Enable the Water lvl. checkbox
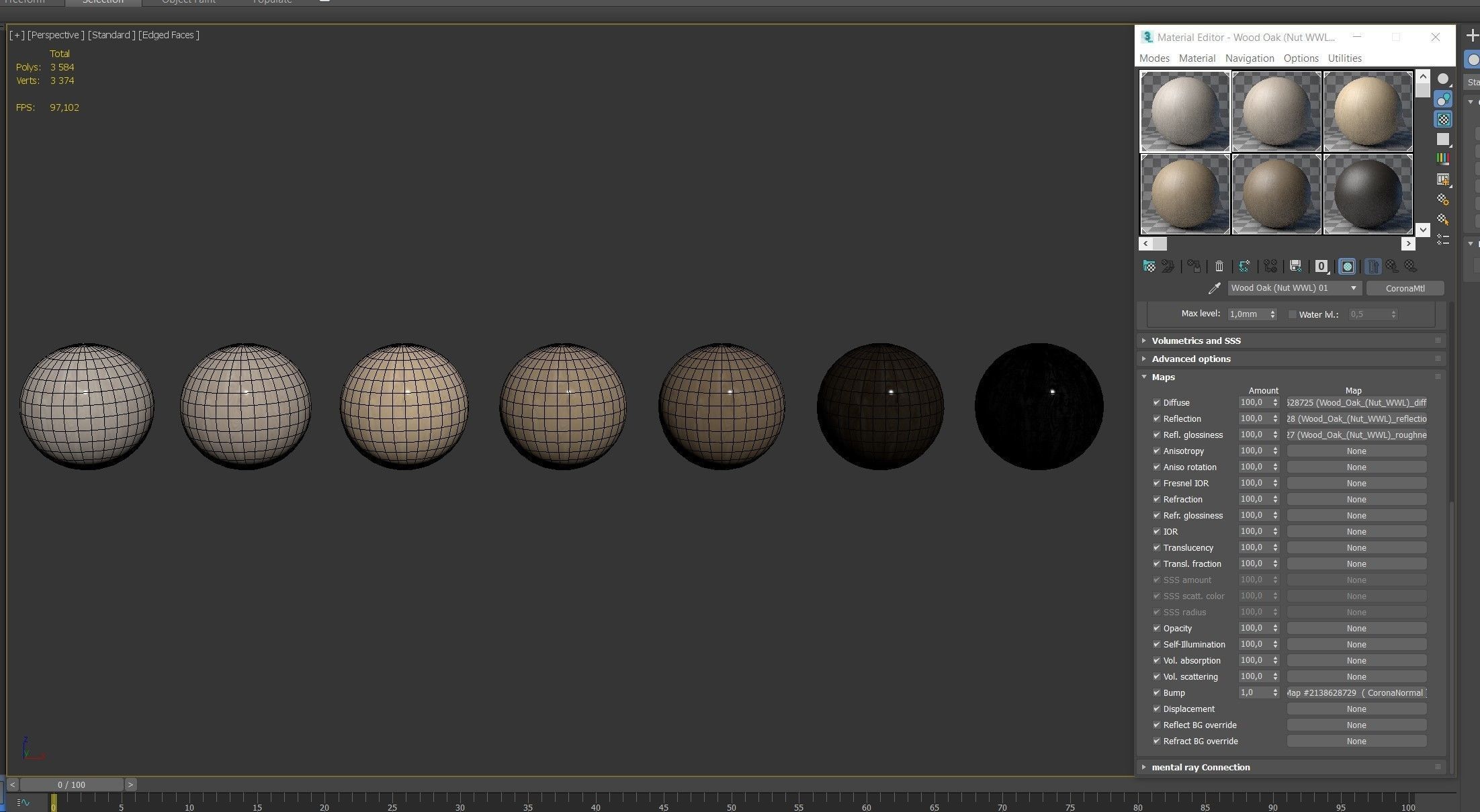Viewport: 1480px width, 812px height. tap(1292, 314)
